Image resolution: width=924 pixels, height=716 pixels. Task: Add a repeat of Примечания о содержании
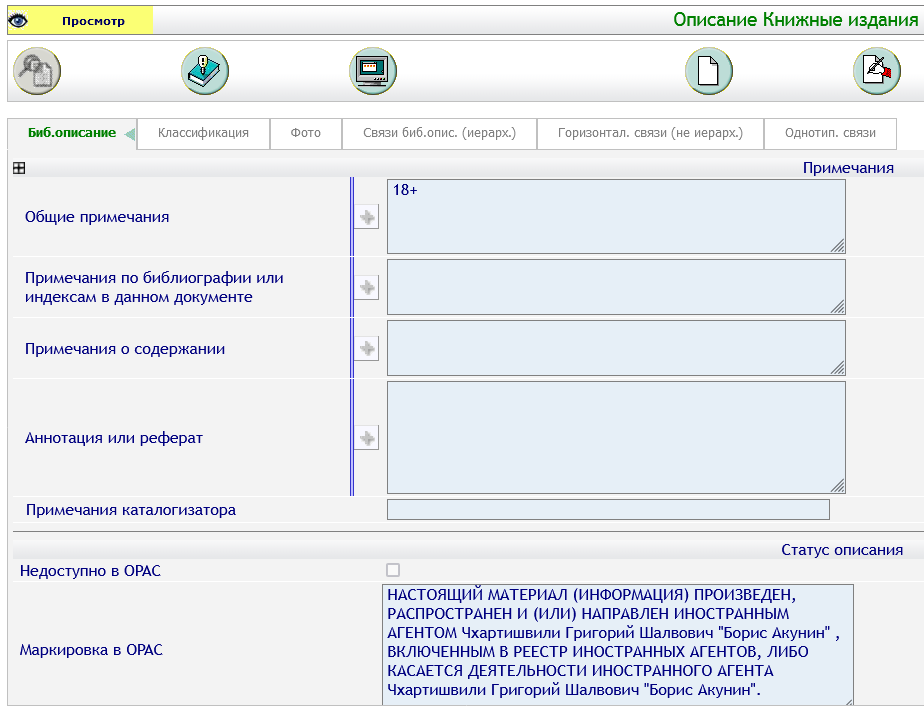[367, 349]
